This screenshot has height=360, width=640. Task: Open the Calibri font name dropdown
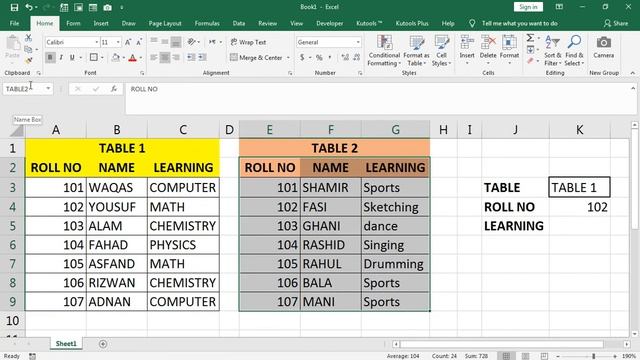97,42
